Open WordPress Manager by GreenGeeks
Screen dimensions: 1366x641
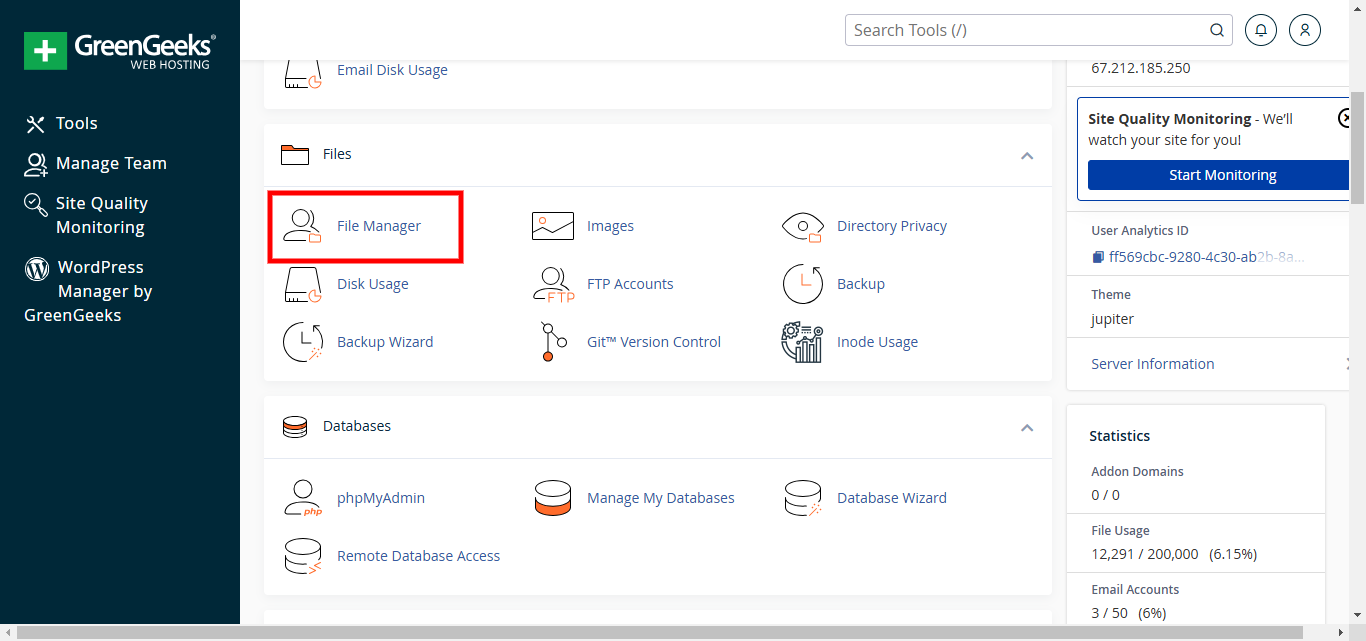click(x=100, y=290)
